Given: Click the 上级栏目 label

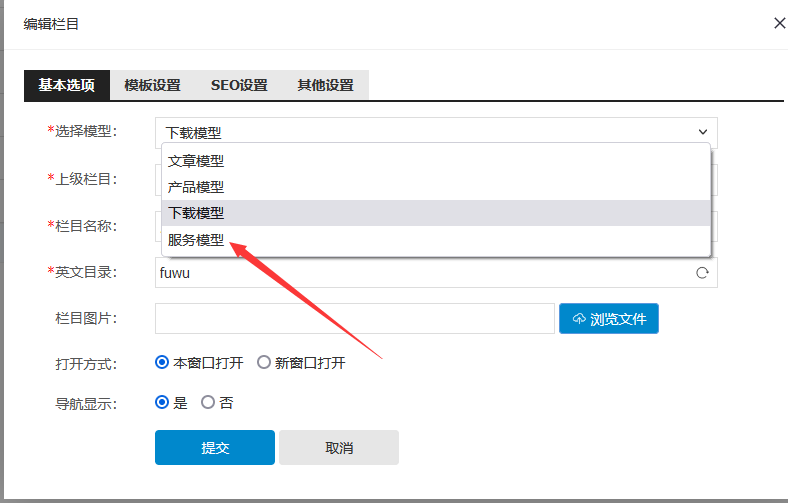Looking at the screenshot, I should (x=82, y=179).
